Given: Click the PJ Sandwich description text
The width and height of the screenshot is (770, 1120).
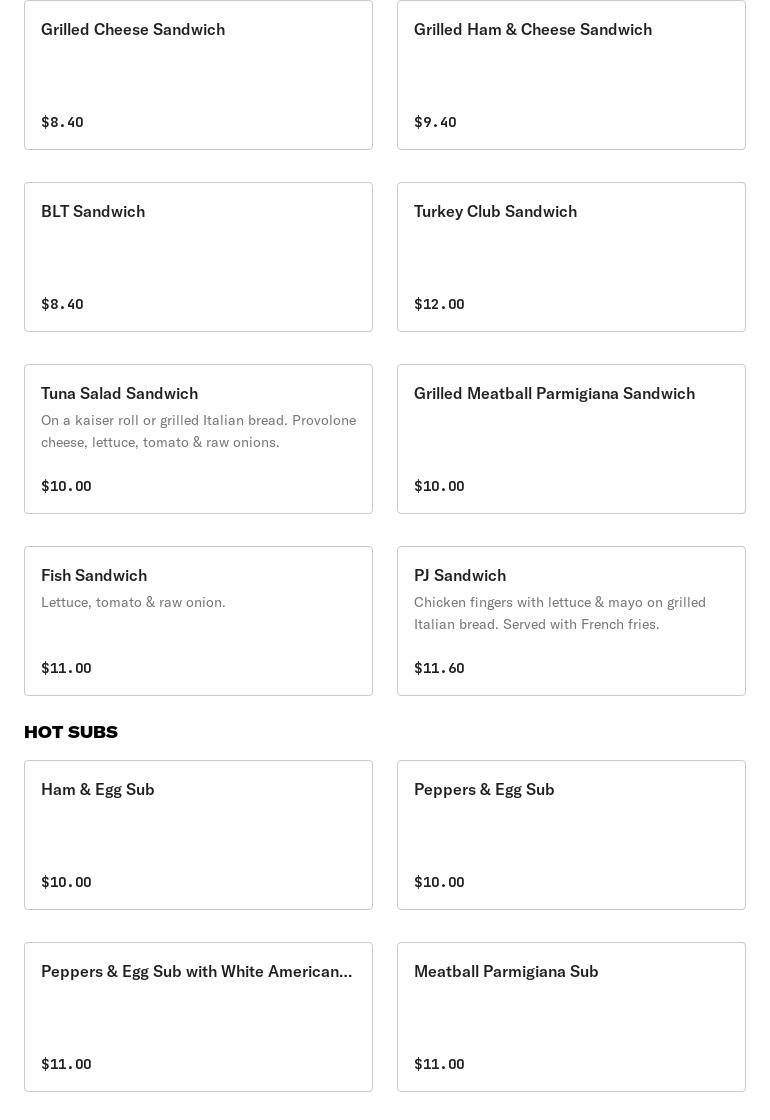Looking at the screenshot, I should (560, 614).
